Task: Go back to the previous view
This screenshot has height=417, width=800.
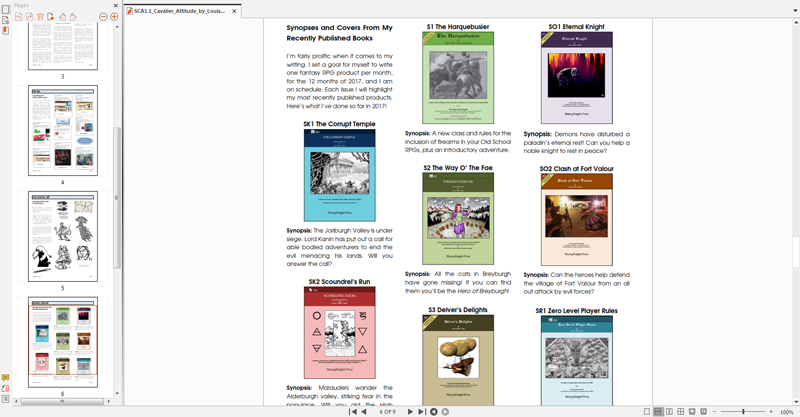Action: (434, 411)
